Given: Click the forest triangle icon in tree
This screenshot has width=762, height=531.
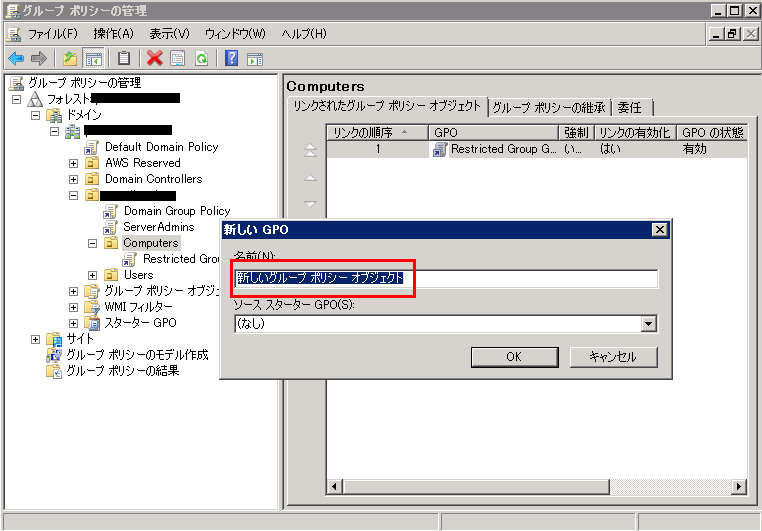Looking at the screenshot, I should click(35, 99).
